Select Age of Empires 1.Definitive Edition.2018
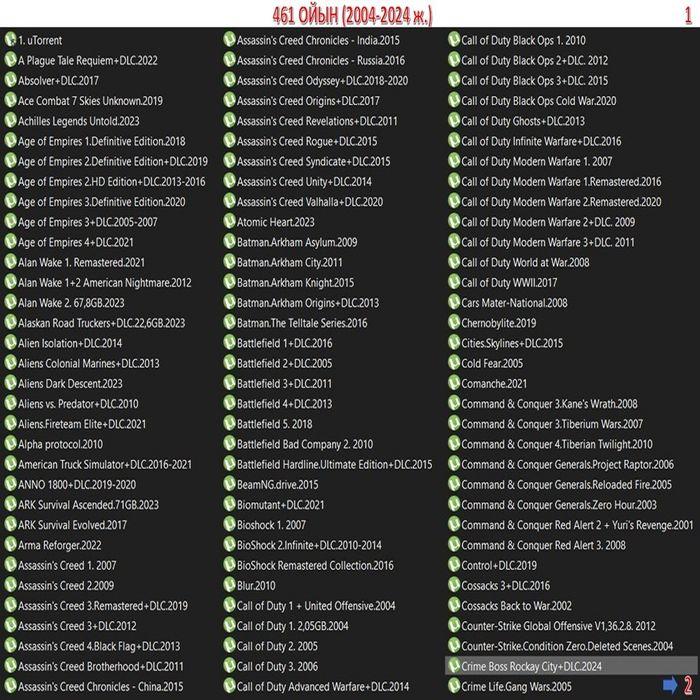The image size is (700, 700). pos(101,141)
